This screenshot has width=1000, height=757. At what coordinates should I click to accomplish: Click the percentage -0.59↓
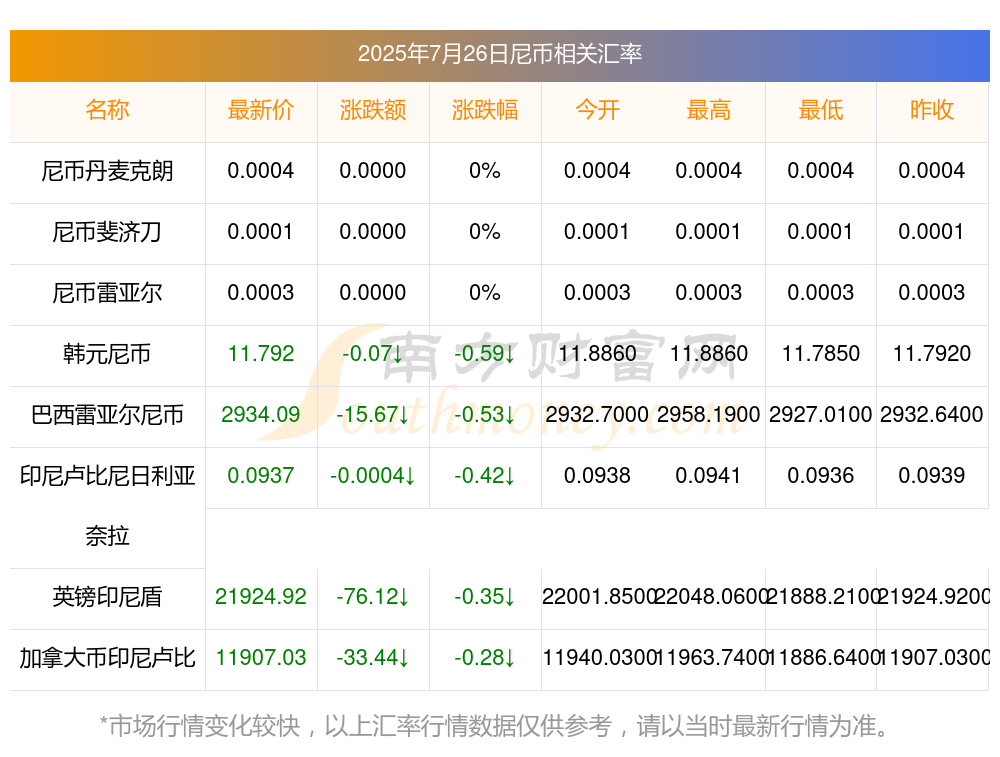pyautogui.click(x=485, y=353)
